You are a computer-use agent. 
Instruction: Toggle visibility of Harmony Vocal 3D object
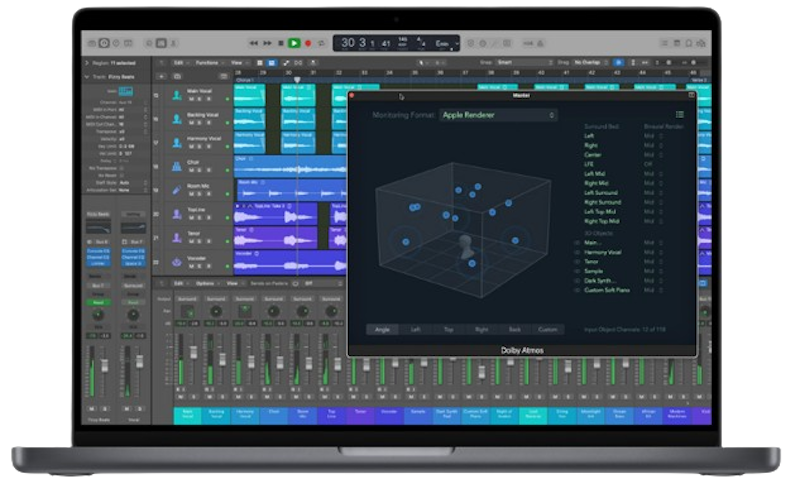577,253
